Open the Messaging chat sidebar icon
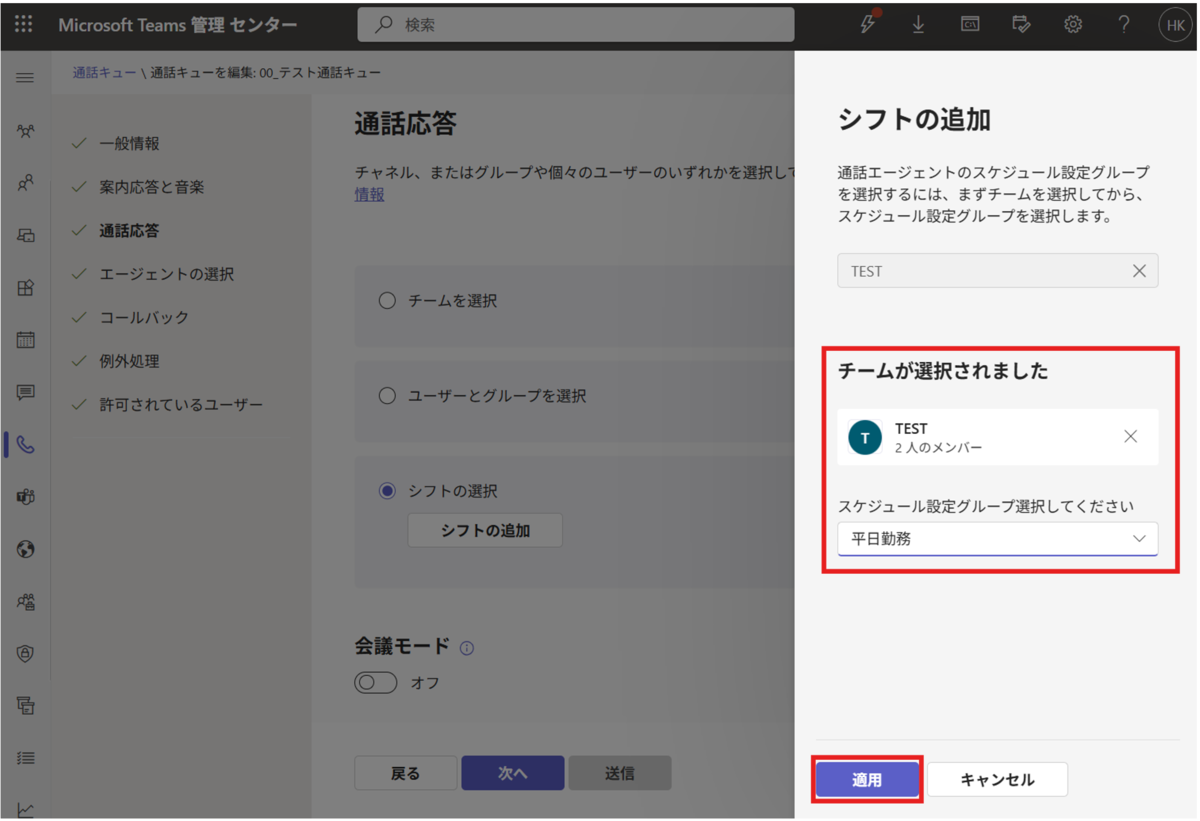This screenshot has height=821, width=1200. click(26, 393)
